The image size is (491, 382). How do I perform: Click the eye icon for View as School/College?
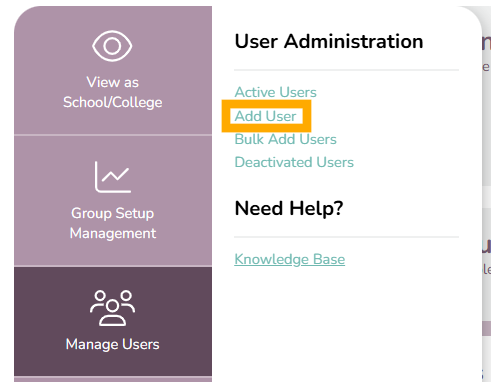112,46
